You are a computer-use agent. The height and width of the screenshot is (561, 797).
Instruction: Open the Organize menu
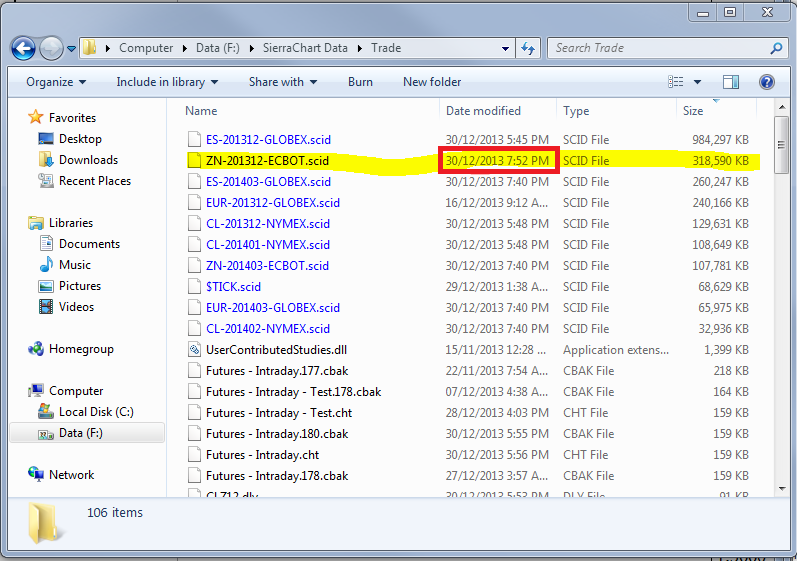tap(56, 82)
